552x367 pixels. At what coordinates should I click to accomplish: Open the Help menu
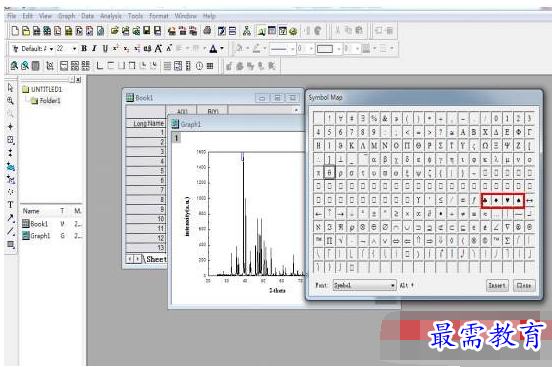[x=209, y=16]
